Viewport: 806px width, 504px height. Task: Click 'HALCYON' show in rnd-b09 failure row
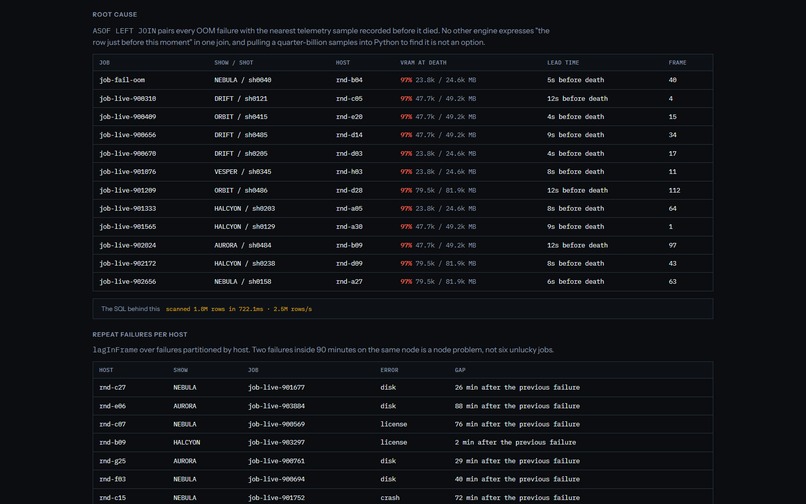[x=187, y=442]
